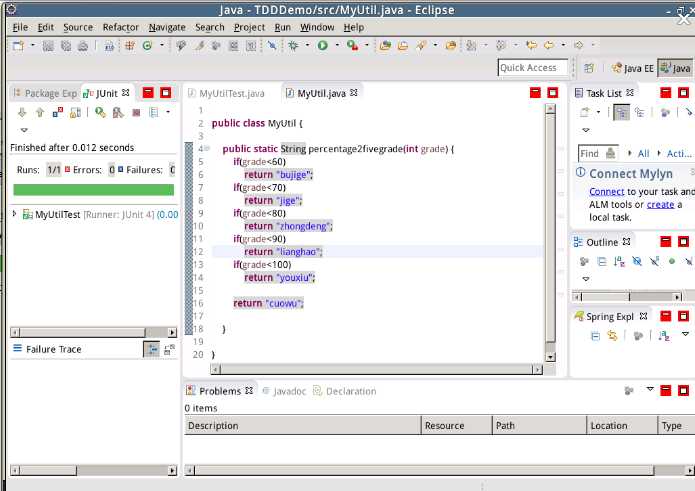Screen dimensions: 695x491
Task: Click the Open Perspective icon
Action: pos(589,68)
